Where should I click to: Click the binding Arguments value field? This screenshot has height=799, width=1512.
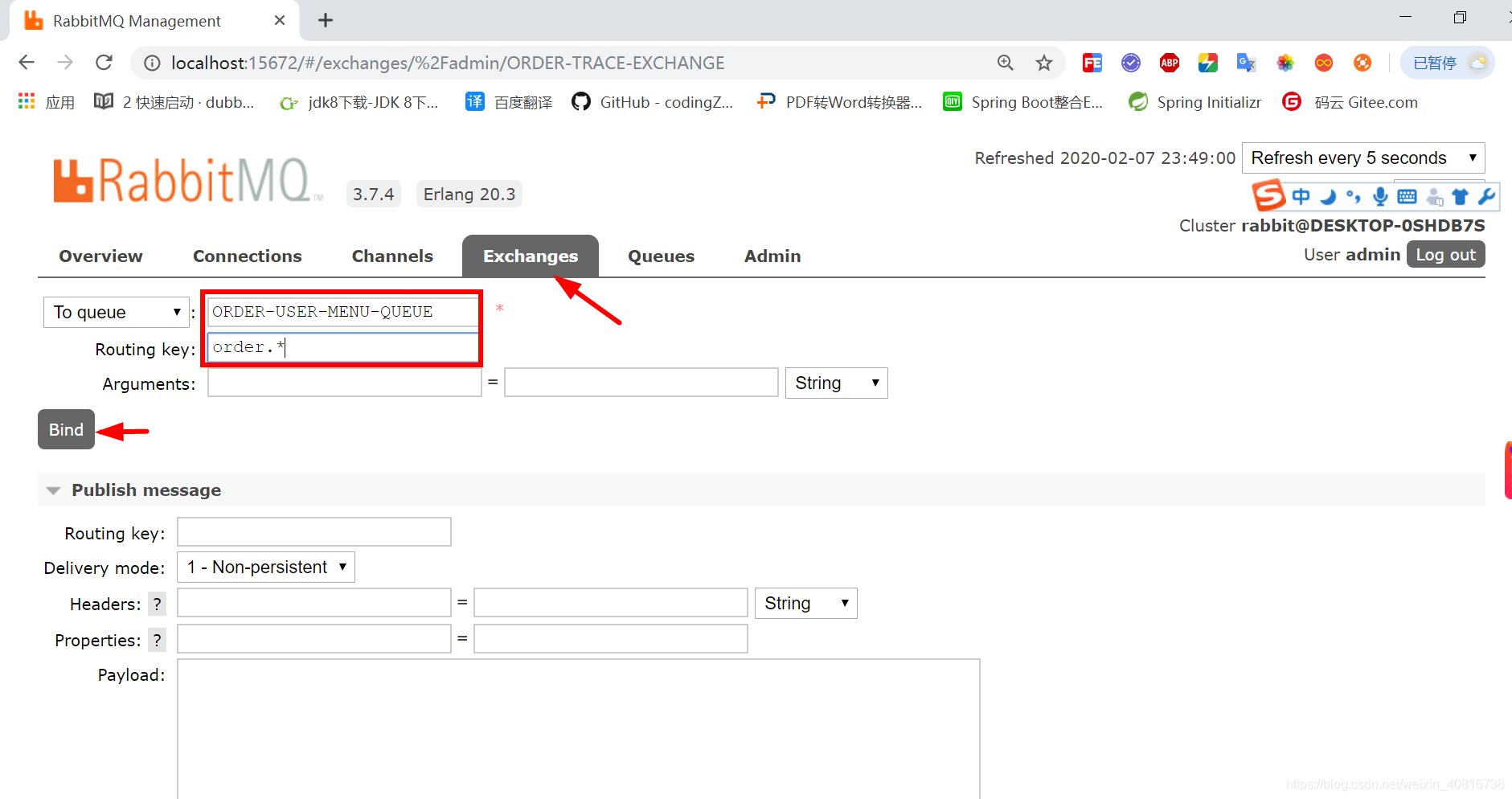click(x=641, y=383)
